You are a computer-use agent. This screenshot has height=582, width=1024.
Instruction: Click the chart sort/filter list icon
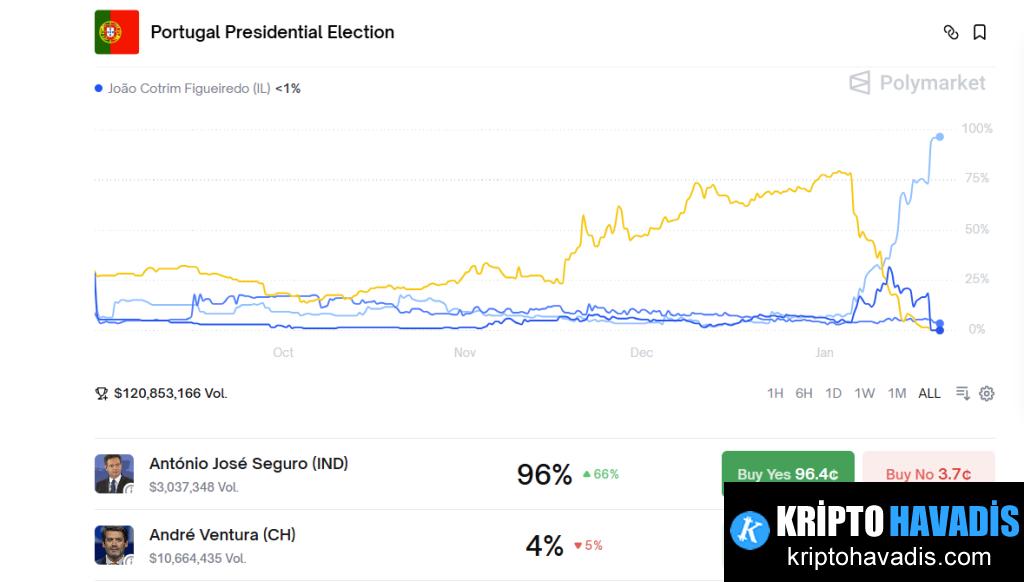tap(963, 393)
